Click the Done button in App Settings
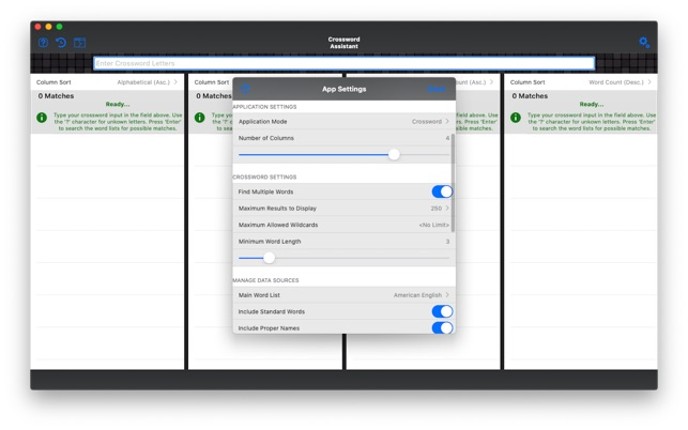The width and height of the screenshot is (688, 430). 436,89
